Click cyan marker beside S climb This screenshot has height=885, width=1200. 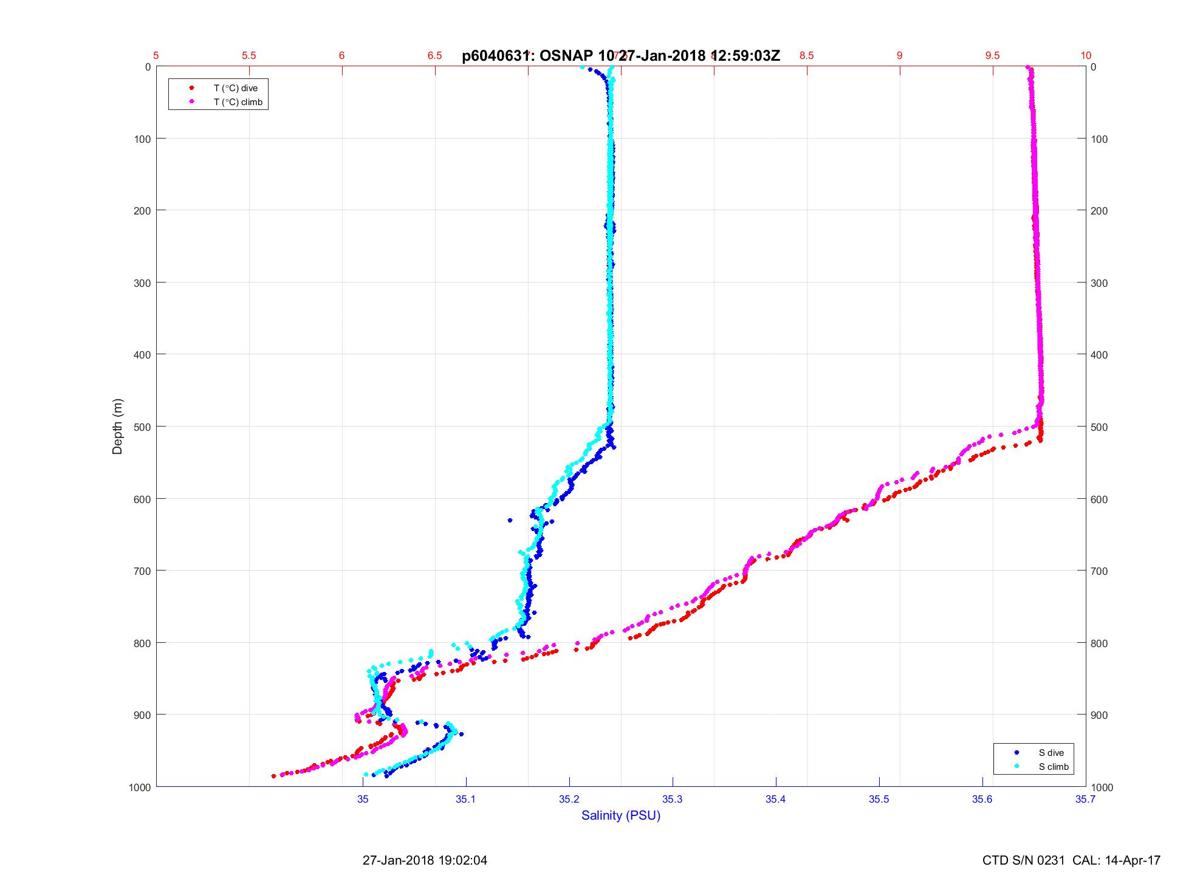(x=1016, y=766)
